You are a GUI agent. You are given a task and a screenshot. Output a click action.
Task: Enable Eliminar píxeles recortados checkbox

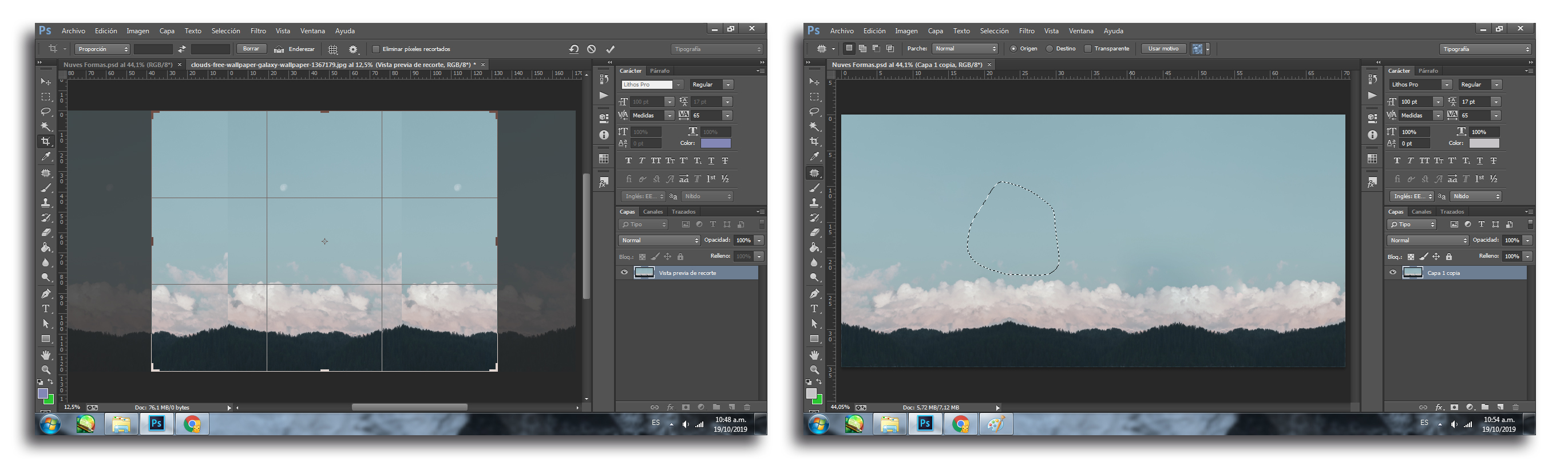click(x=376, y=49)
